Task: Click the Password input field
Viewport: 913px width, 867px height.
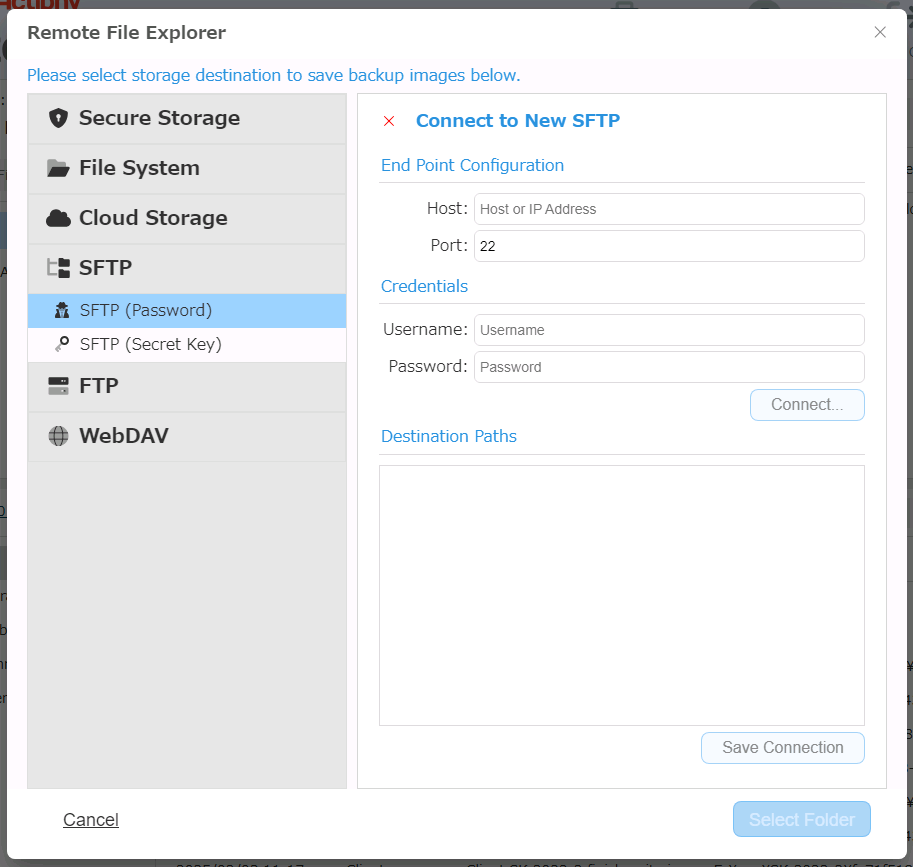Action: tap(668, 367)
